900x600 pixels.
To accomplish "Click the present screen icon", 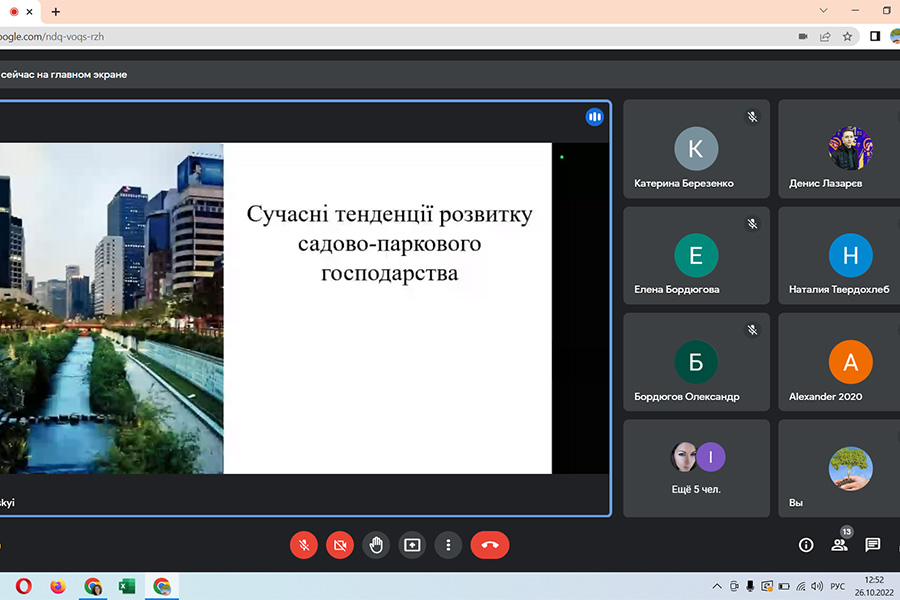I will (x=412, y=545).
